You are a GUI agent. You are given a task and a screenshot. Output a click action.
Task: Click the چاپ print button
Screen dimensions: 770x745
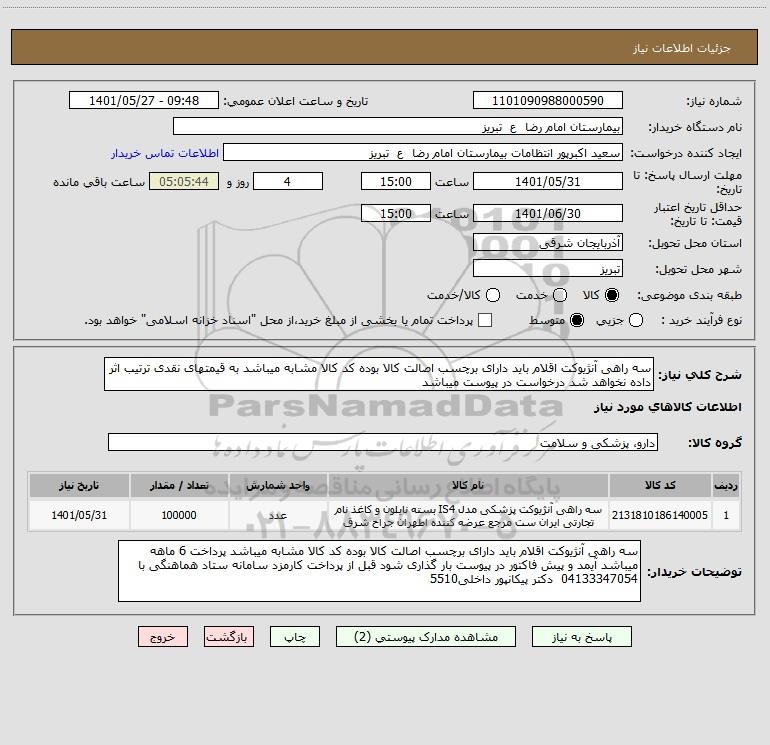[x=295, y=637]
